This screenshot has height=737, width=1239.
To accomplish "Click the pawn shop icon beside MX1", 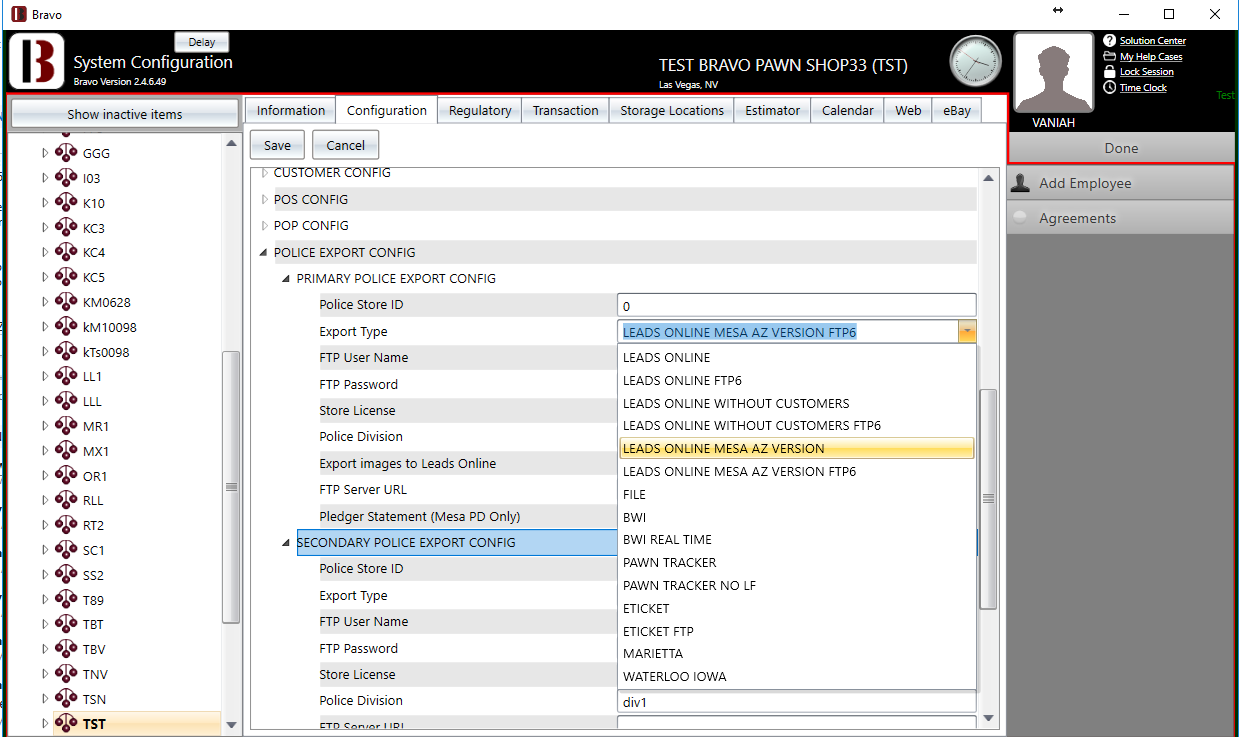I will [66, 451].
